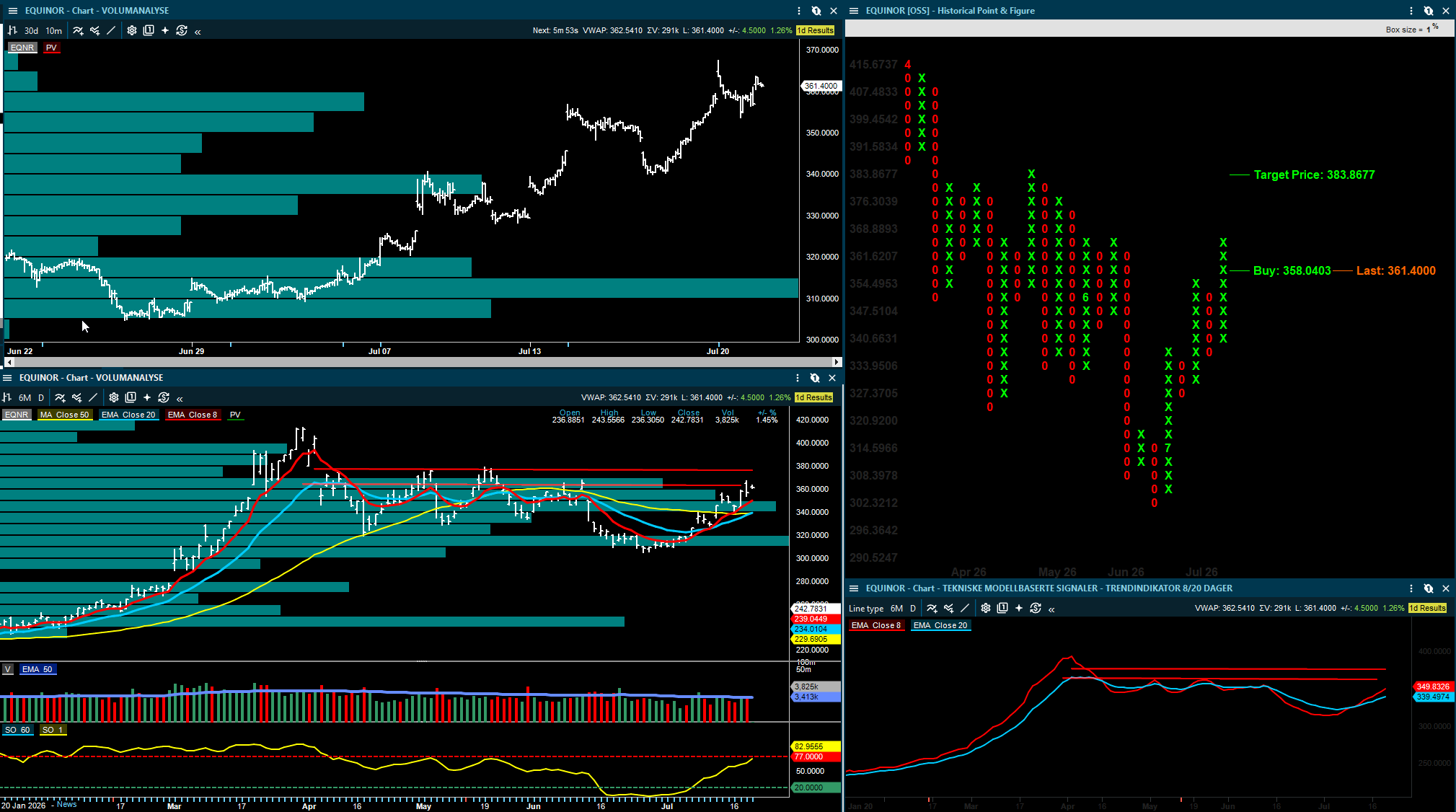Open settings gear in 6M daily chart
1456x812 pixels.
pos(114,397)
